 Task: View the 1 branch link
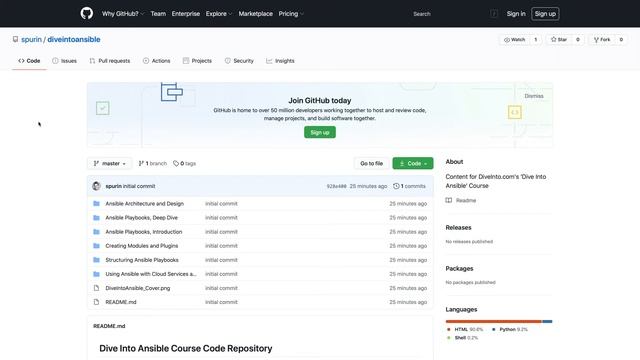point(153,163)
